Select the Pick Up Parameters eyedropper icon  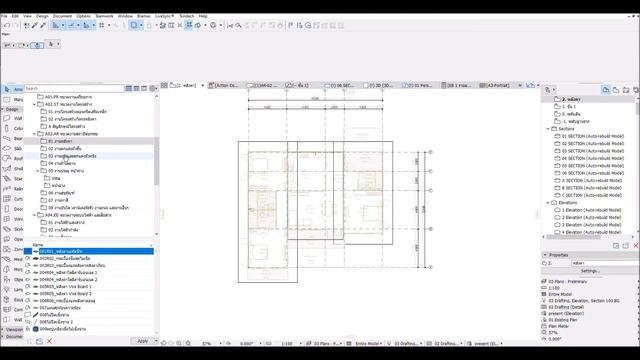tap(35, 25)
